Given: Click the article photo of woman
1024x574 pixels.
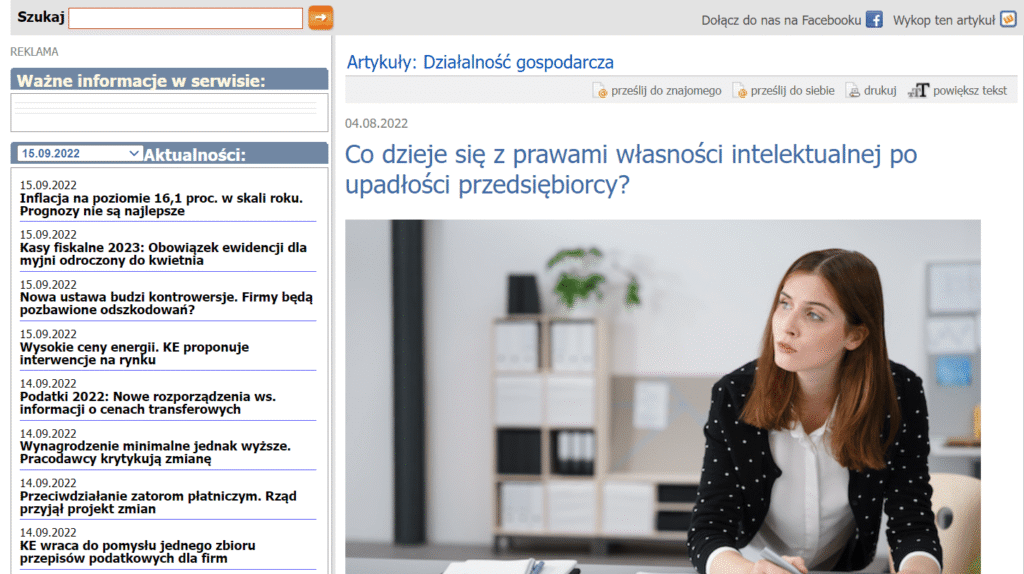Looking at the screenshot, I should click(662, 396).
